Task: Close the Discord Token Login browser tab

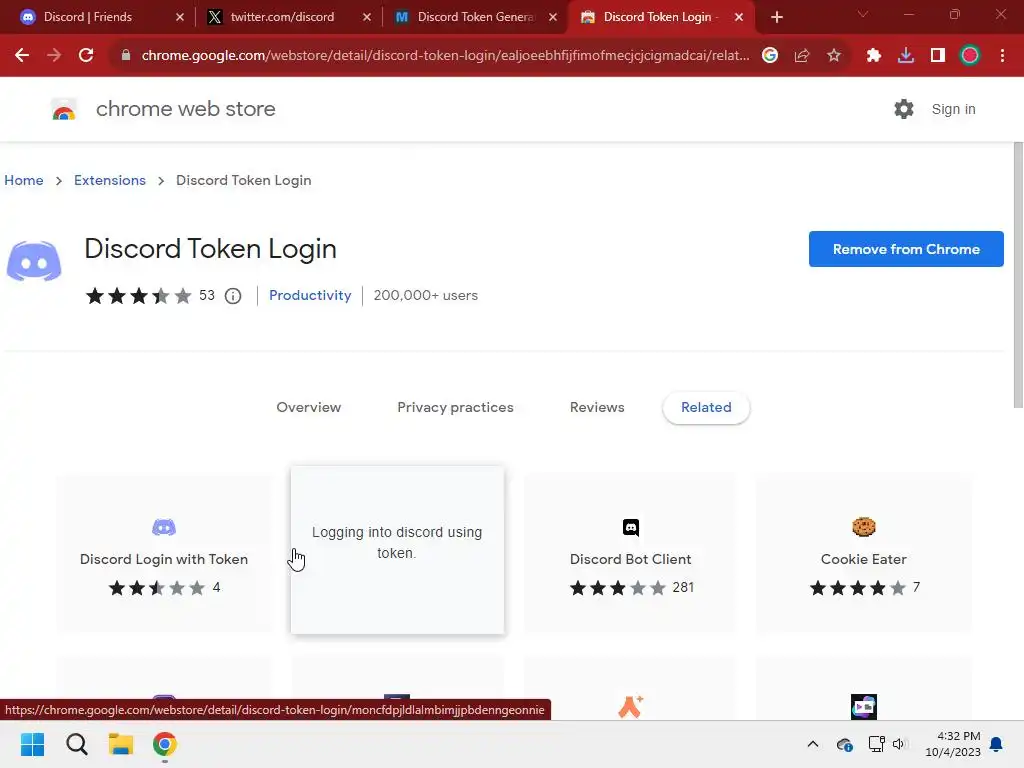Action: pos(739,17)
